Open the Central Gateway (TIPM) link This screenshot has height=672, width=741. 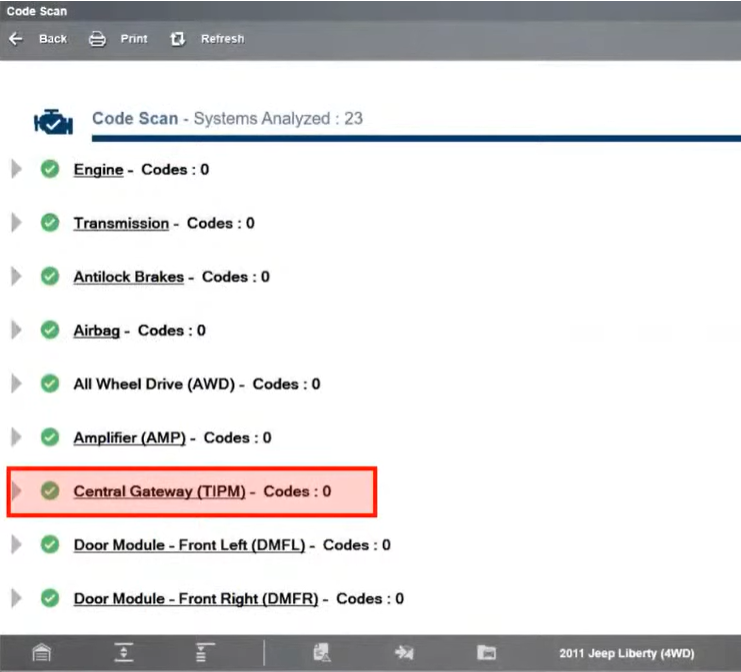[x=160, y=491]
